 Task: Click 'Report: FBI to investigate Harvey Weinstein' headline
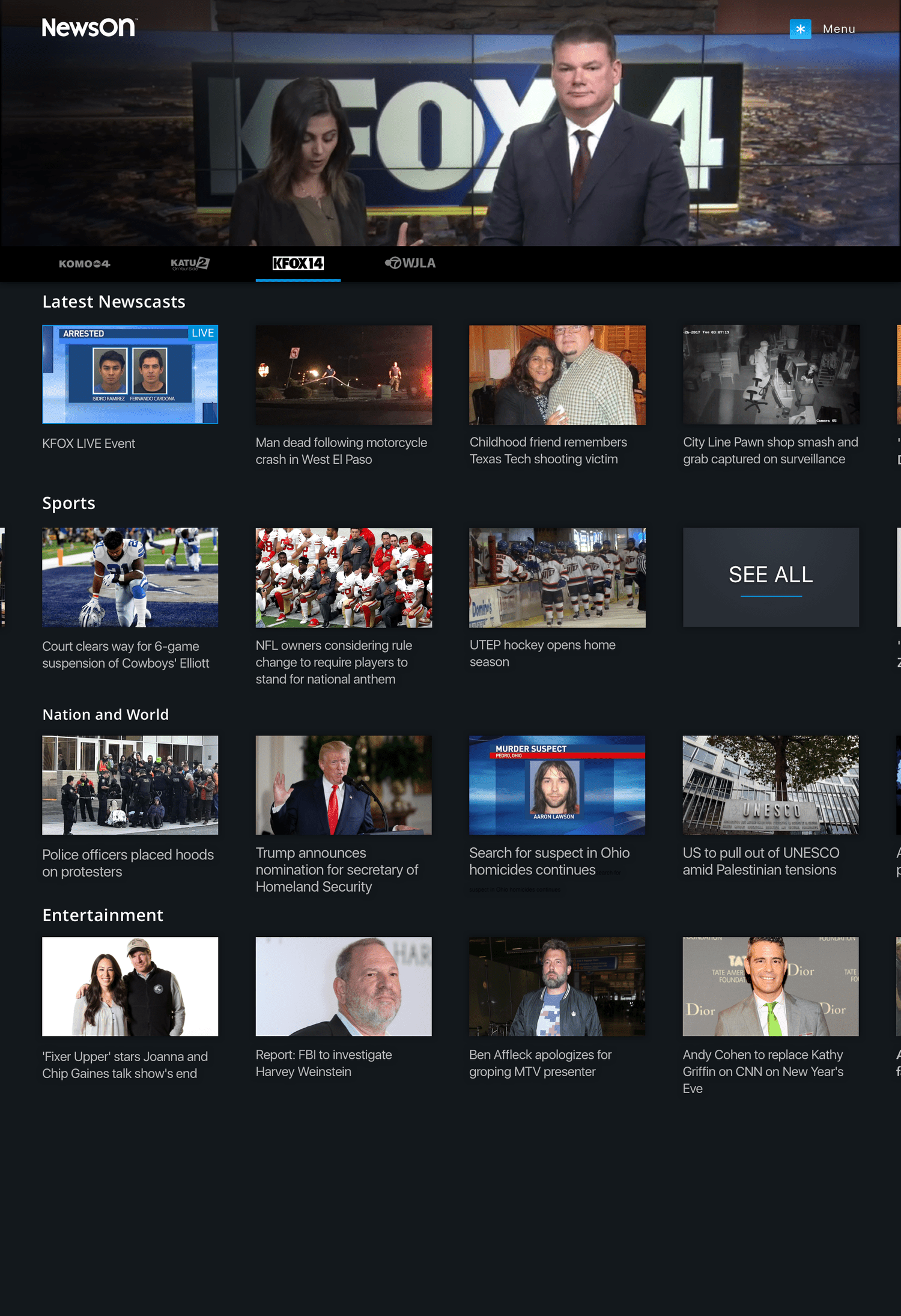coord(324,1063)
